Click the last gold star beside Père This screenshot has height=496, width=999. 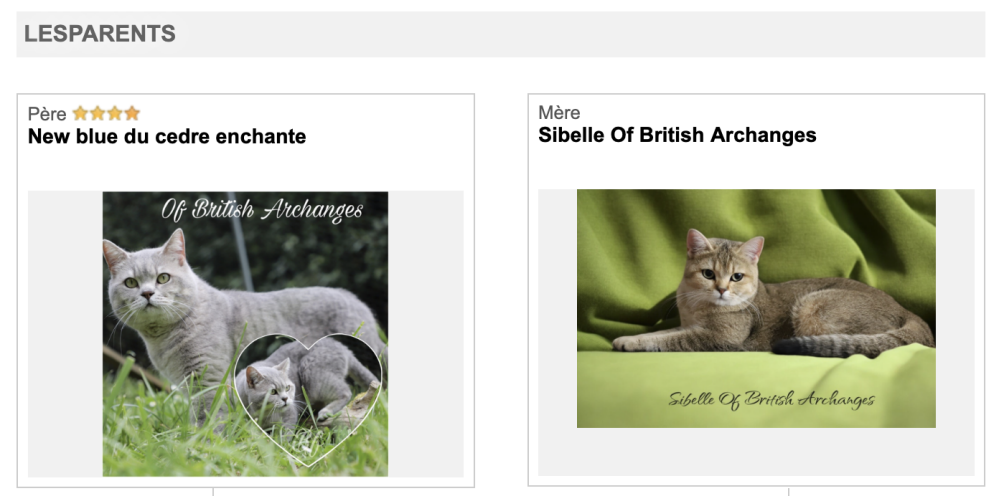132,114
